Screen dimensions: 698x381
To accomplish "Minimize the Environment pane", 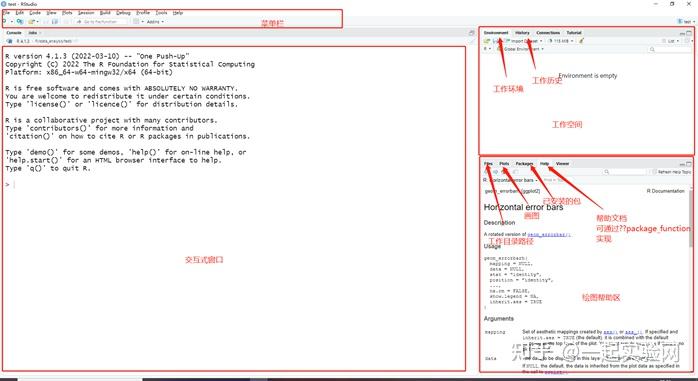I will click(682, 33).
